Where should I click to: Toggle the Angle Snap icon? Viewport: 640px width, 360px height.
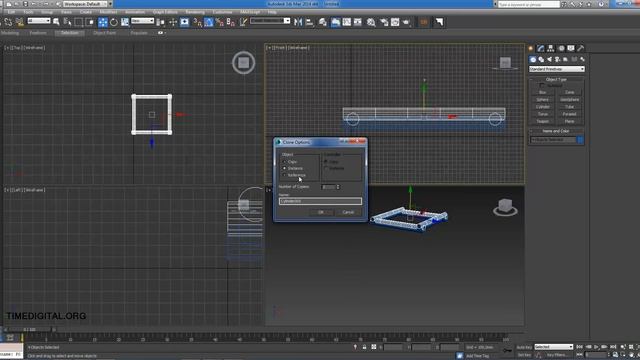pyautogui.click(x=209, y=22)
